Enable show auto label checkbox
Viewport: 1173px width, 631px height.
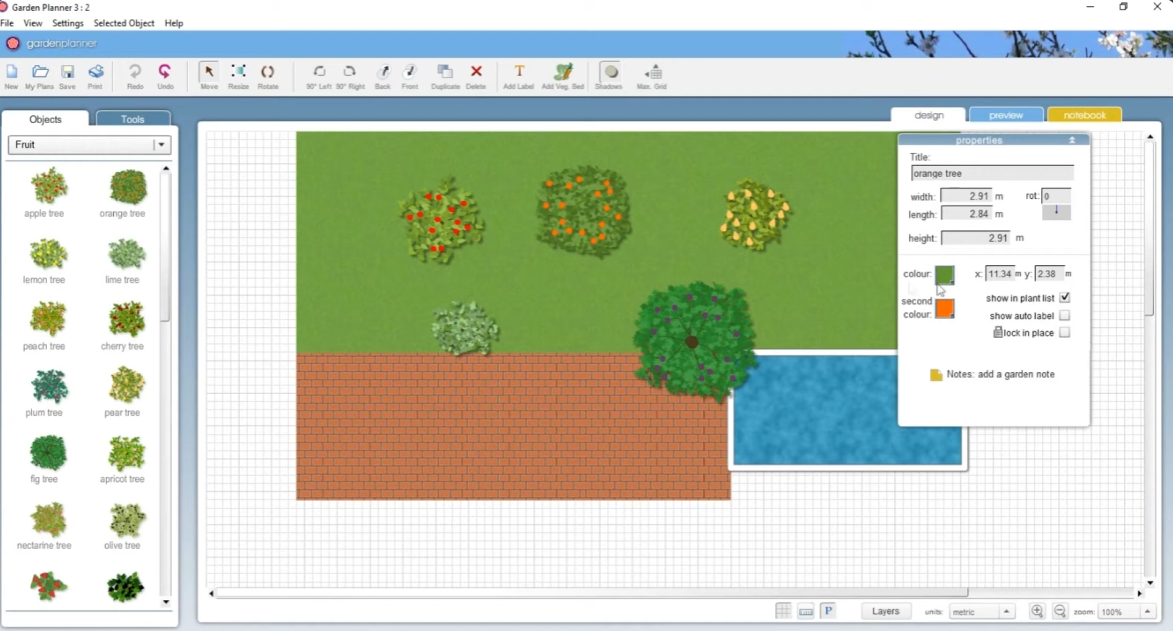click(x=1065, y=316)
